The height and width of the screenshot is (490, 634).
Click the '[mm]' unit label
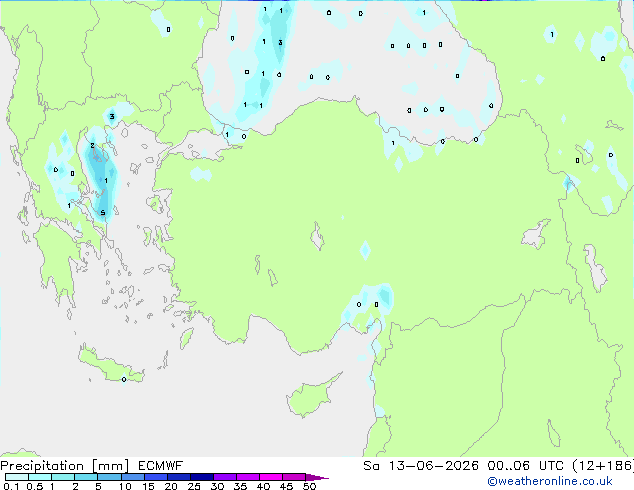[x=110, y=466]
